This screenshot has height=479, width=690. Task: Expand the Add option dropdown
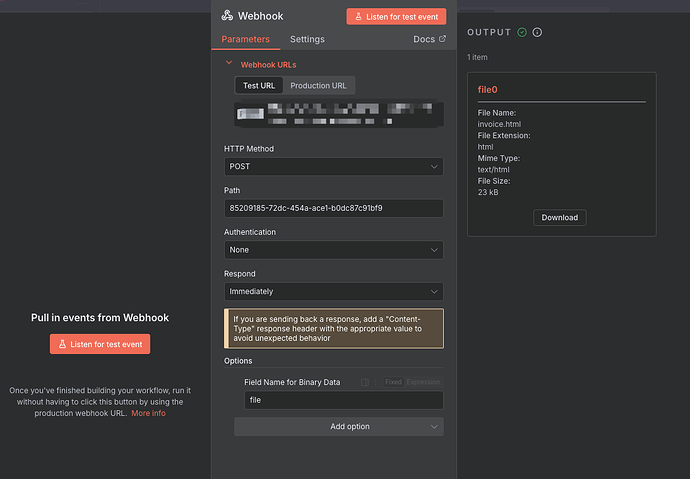tap(338, 426)
